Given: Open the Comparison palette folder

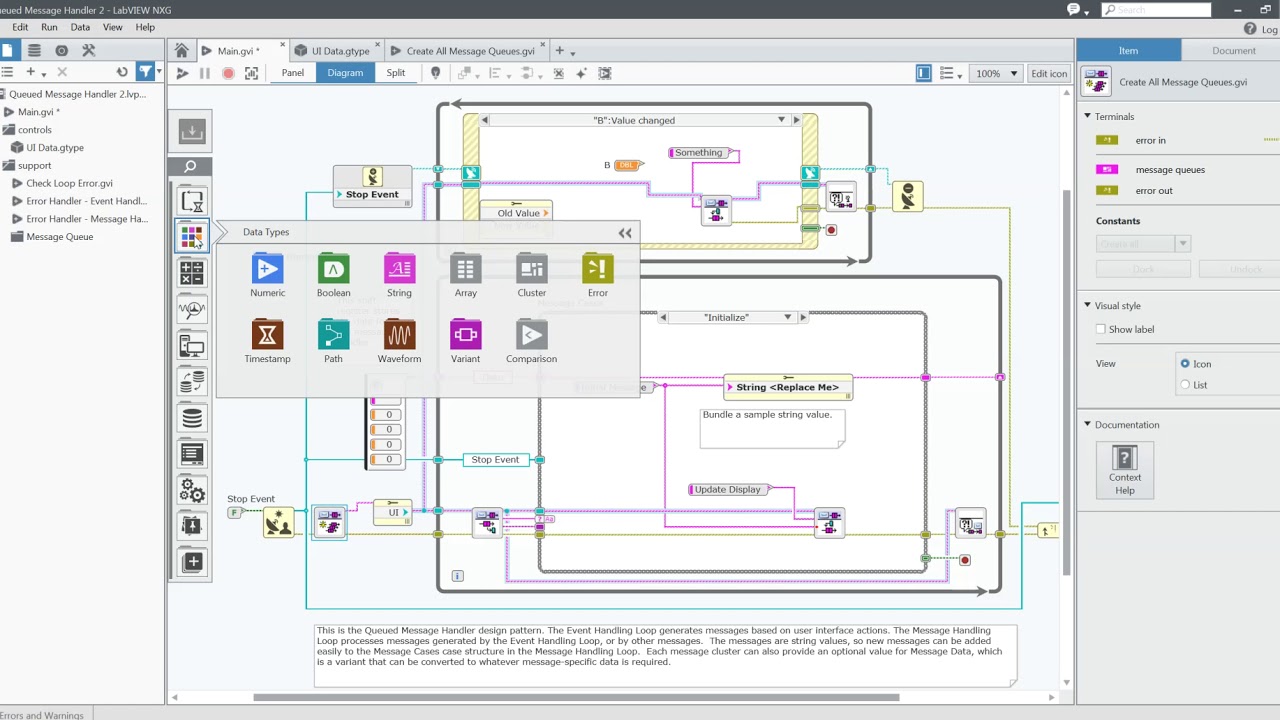Looking at the screenshot, I should click(531, 342).
